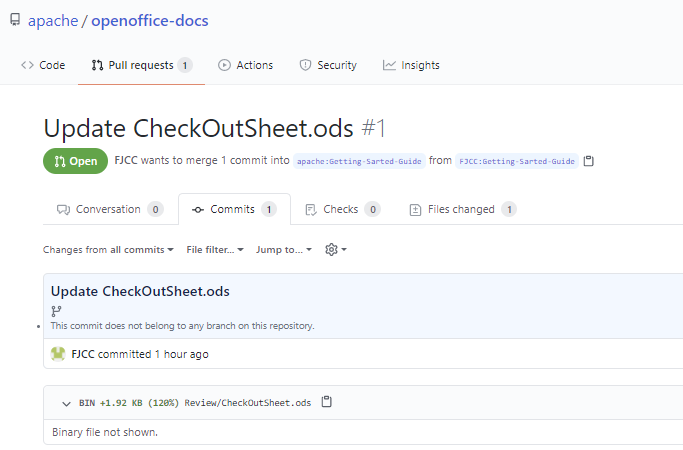Click the Insights graph icon

coord(389,65)
